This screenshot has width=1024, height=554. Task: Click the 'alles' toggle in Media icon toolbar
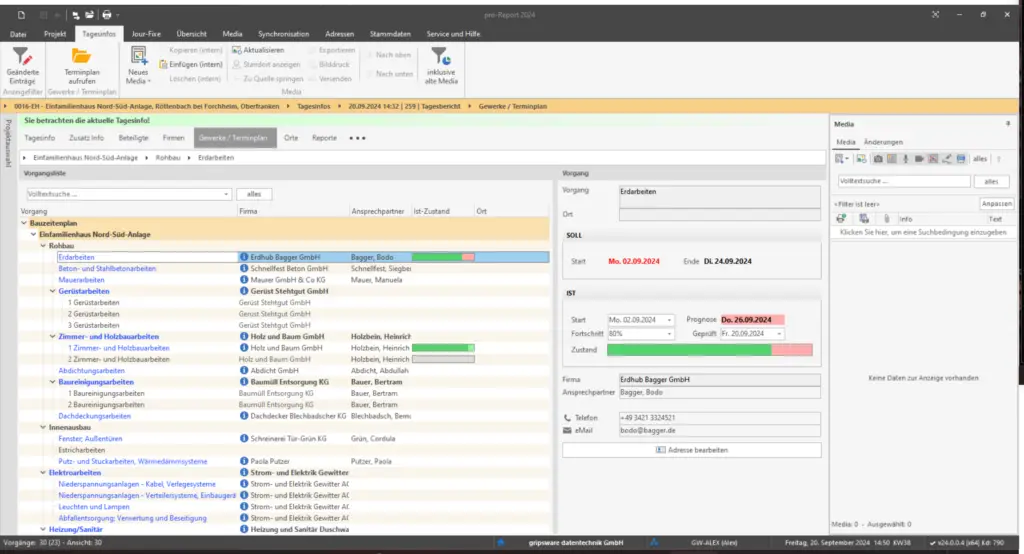980,159
